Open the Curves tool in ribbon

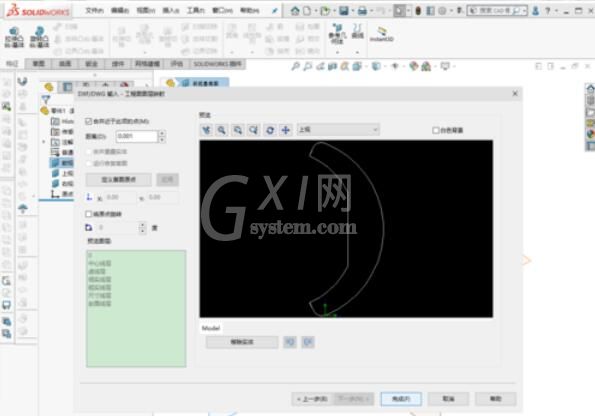pyautogui.click(x=357, y=31)
